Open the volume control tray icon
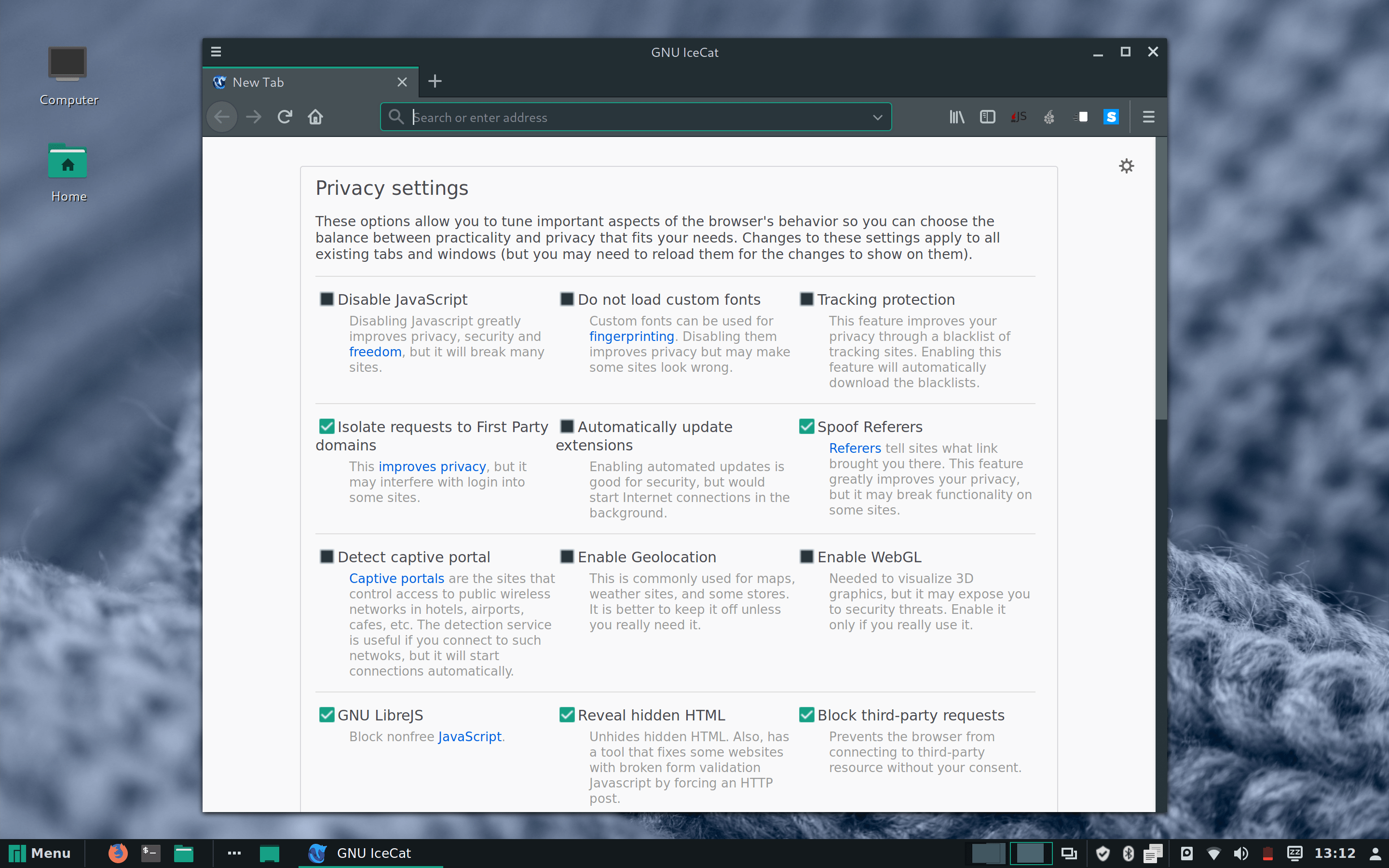This screenshot has height=868, width=1389. 1240,854
